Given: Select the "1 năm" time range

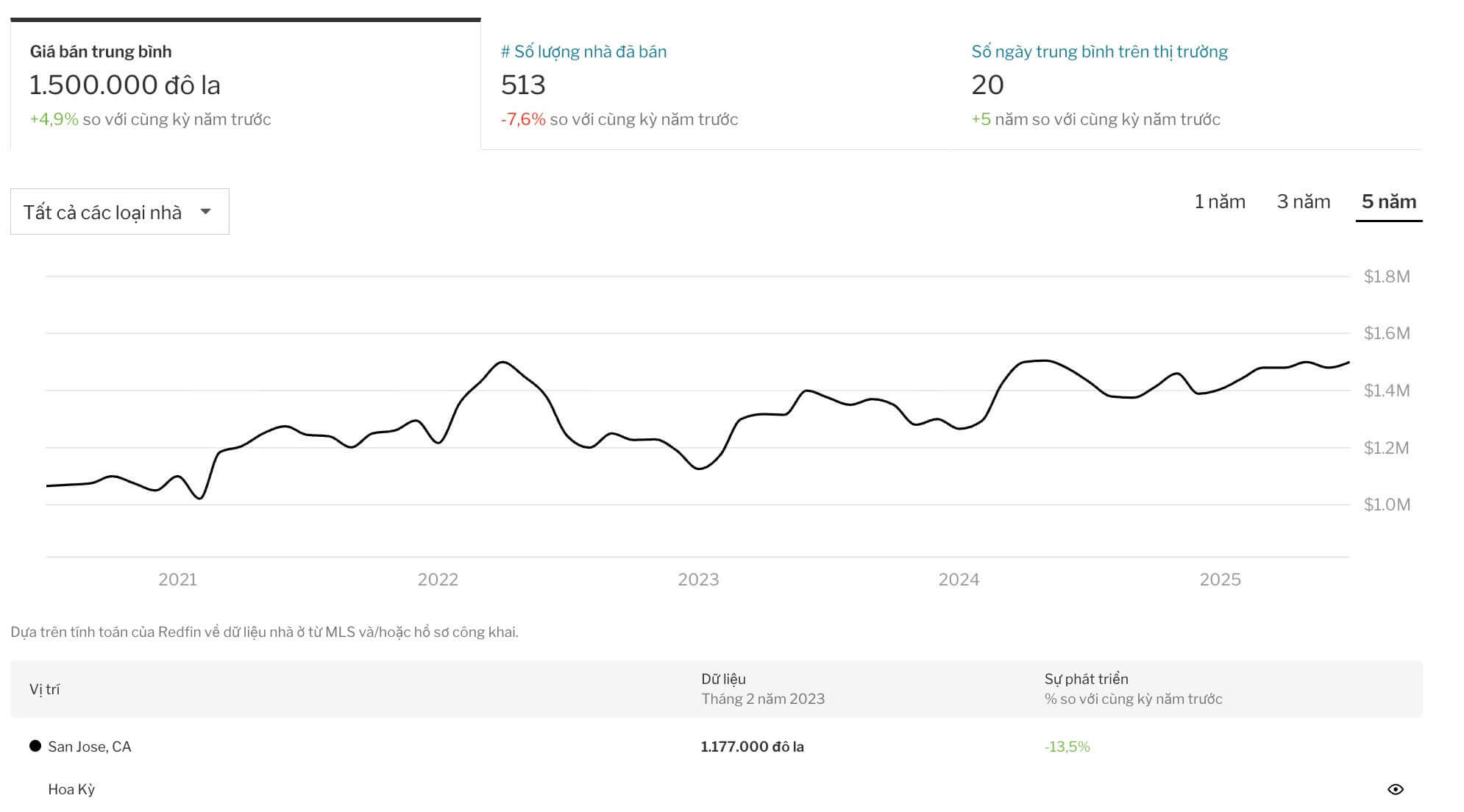Looking at the screenshot, I should coord(1219,202).
